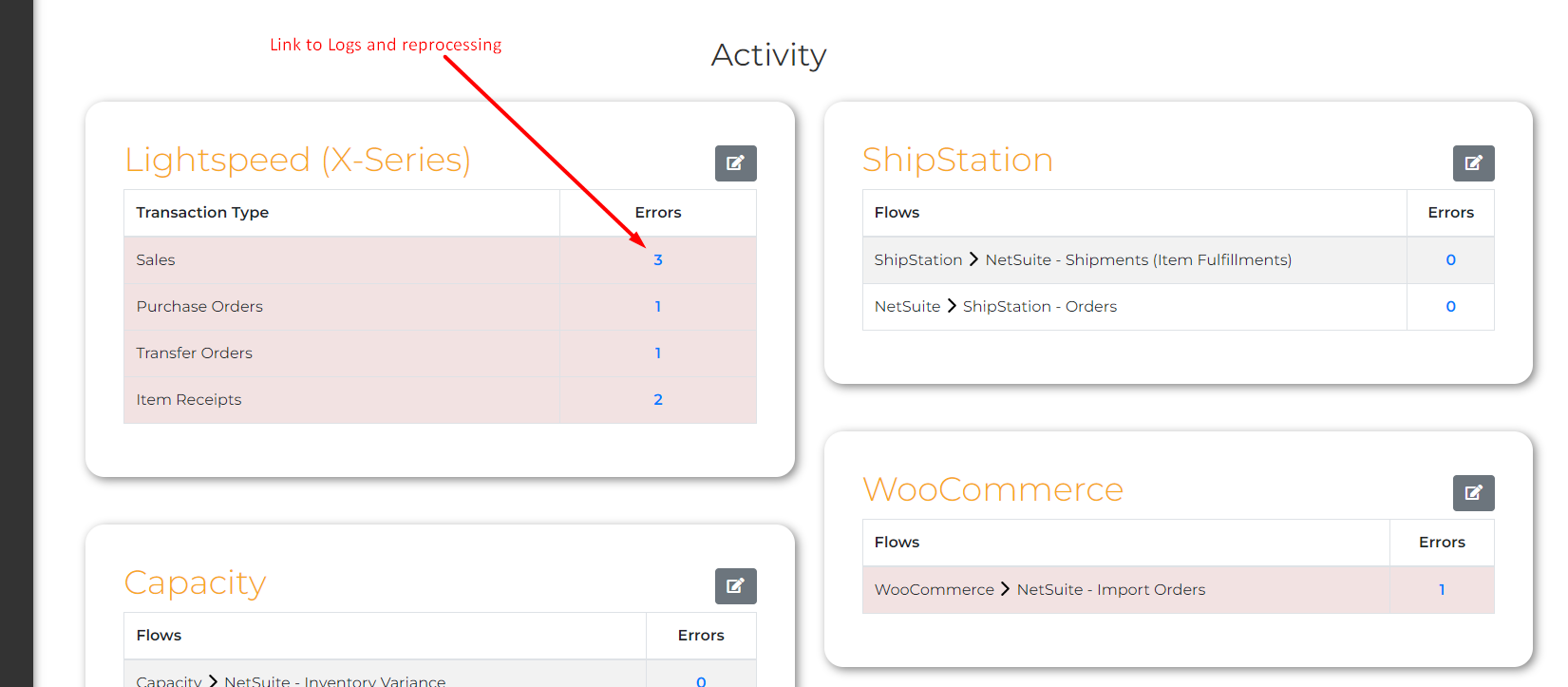1568x687 pixels.
Task: Open Purchase Orders error count link
Action: (658, 307)
